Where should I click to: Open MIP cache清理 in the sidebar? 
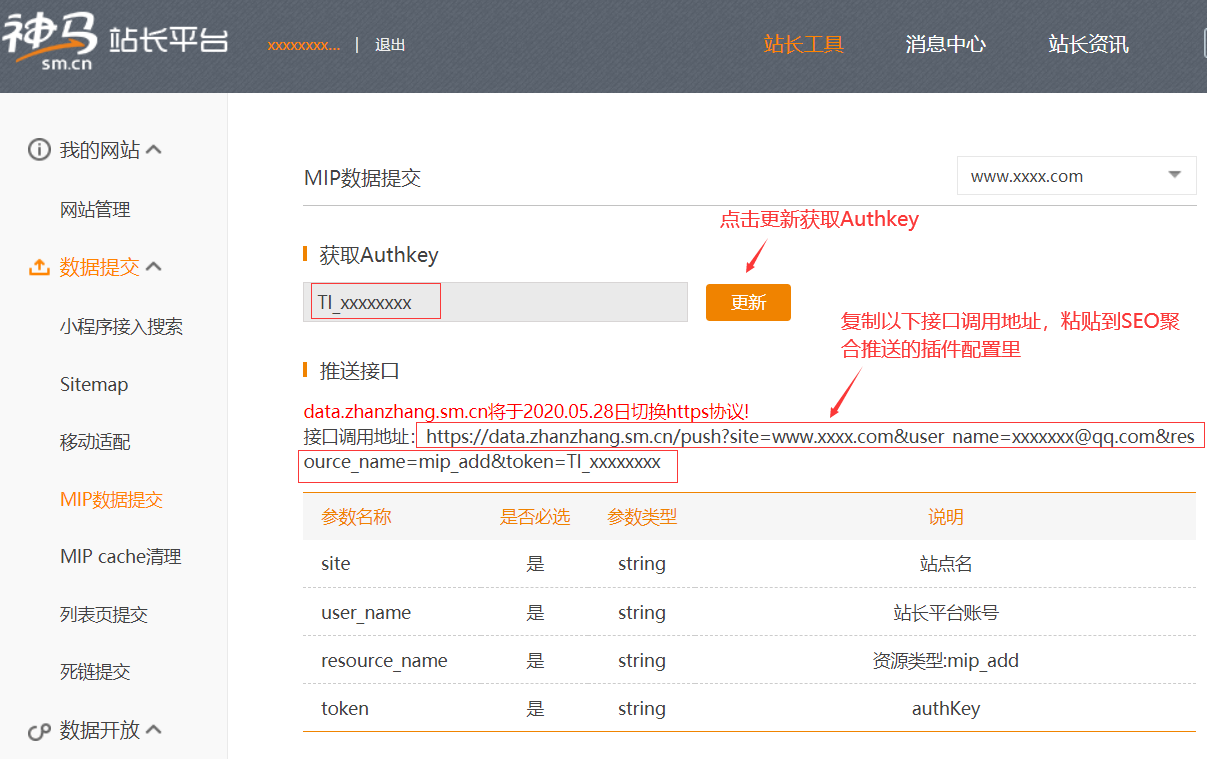121,557
